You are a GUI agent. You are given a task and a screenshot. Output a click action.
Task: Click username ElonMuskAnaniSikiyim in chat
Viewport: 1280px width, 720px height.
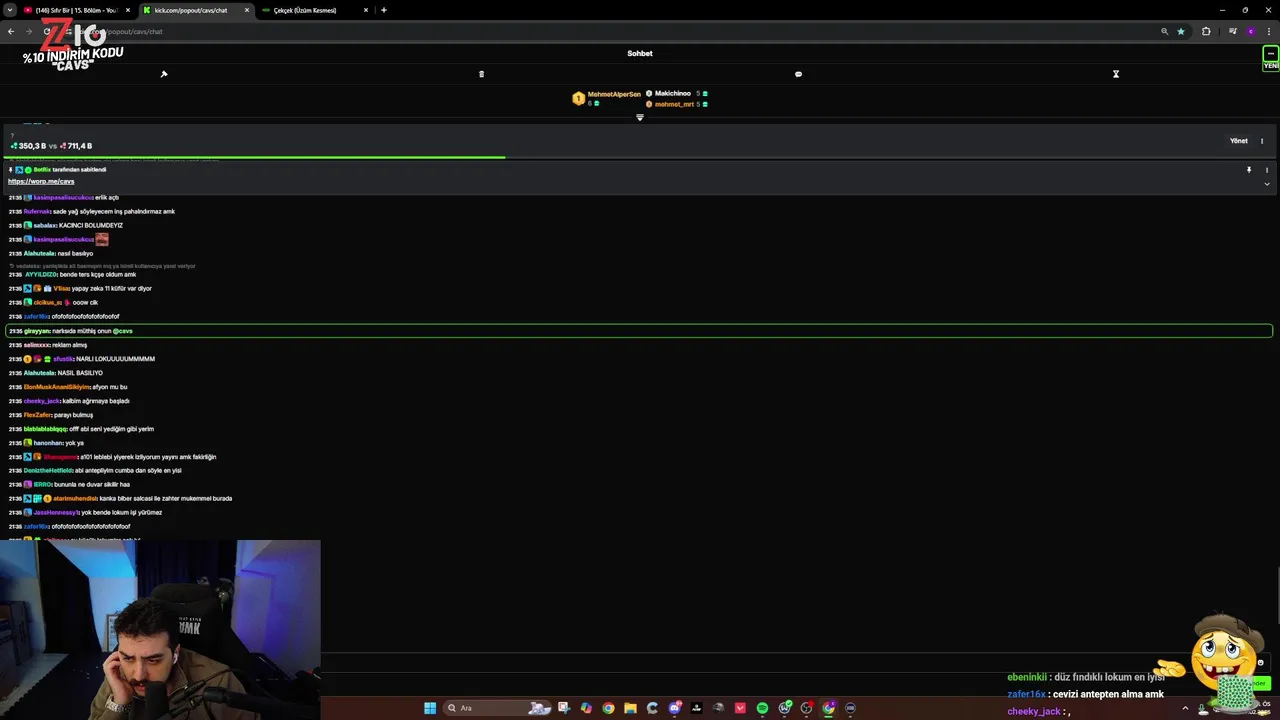pyautogui.click(x=57, y=387)
